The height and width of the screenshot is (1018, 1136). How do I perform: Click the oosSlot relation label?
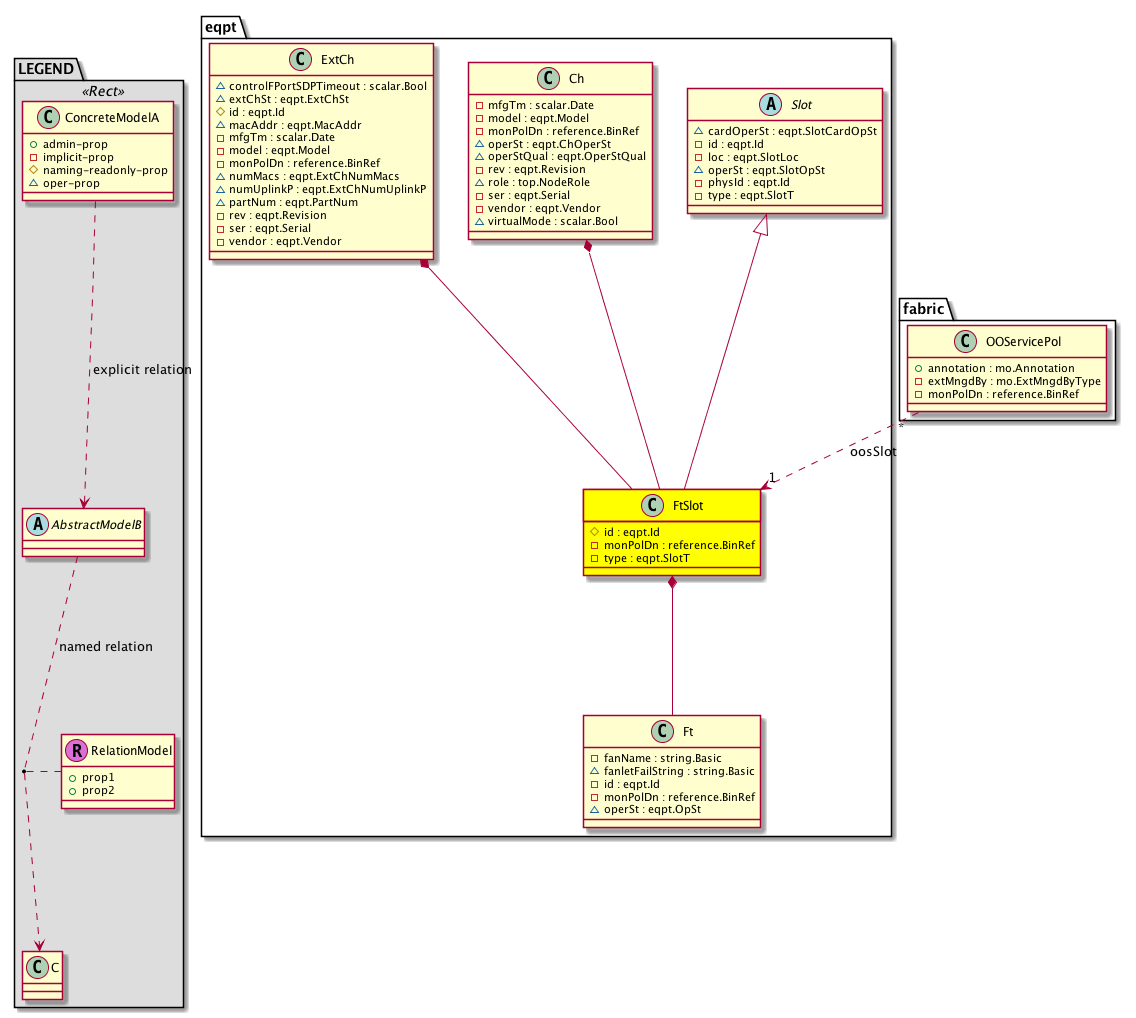click(872, 452)
